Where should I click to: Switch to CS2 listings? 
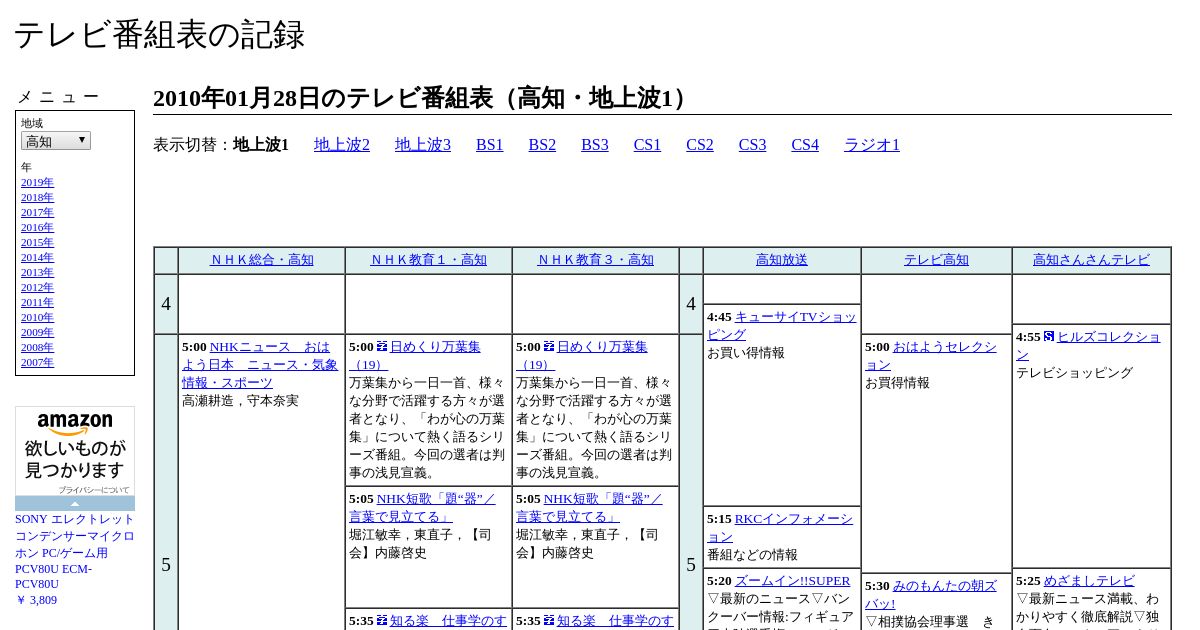[x=700, y=145]
